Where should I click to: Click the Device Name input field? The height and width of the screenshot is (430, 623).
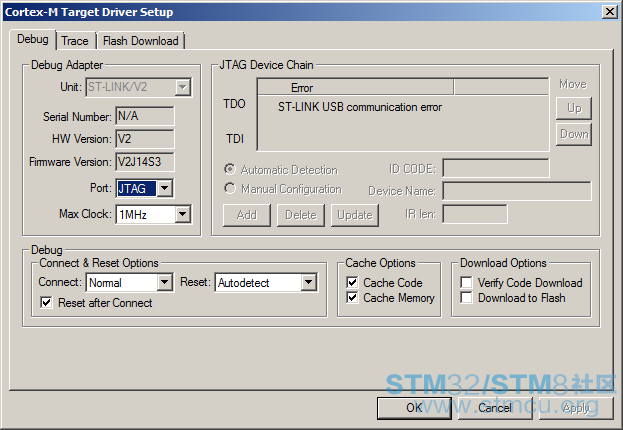coord(517,191)
